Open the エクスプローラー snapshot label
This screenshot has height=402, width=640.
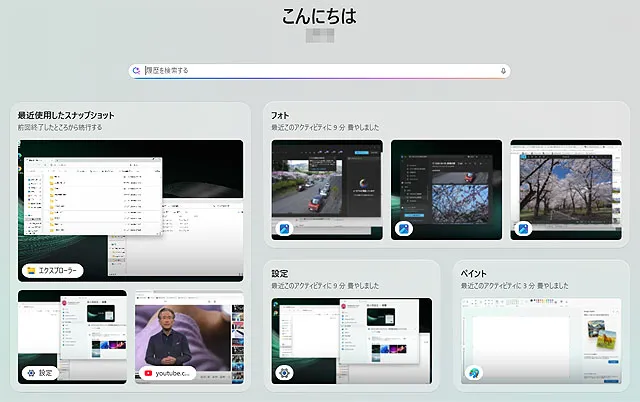[x=53, y=270]
